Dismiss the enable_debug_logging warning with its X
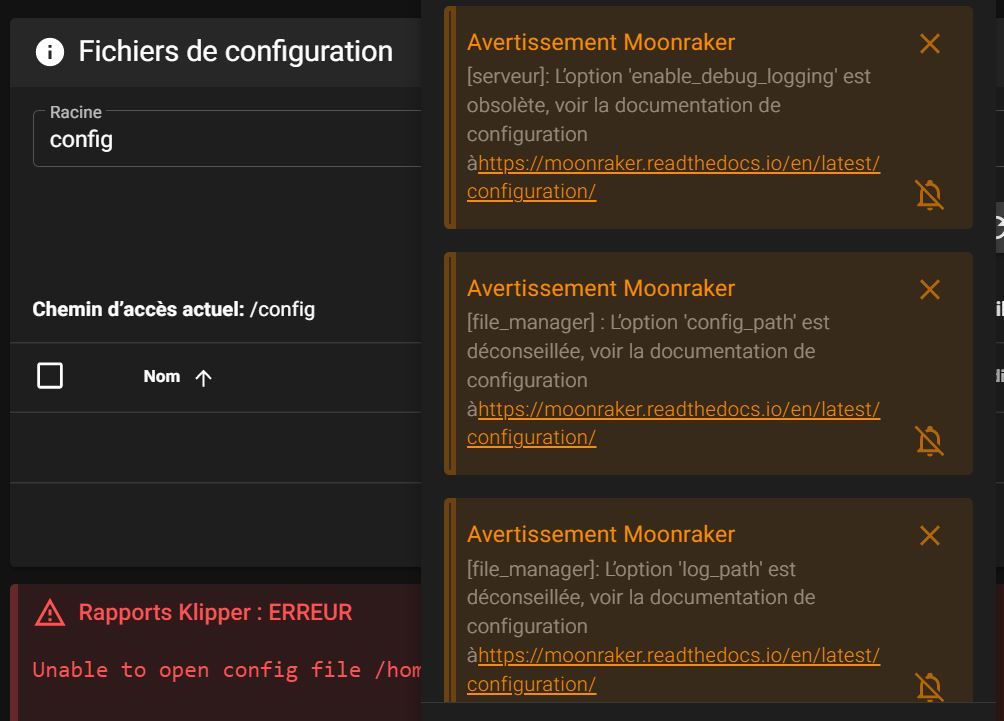This screenshot has height=721, width=1004. (x=930, y=44)
